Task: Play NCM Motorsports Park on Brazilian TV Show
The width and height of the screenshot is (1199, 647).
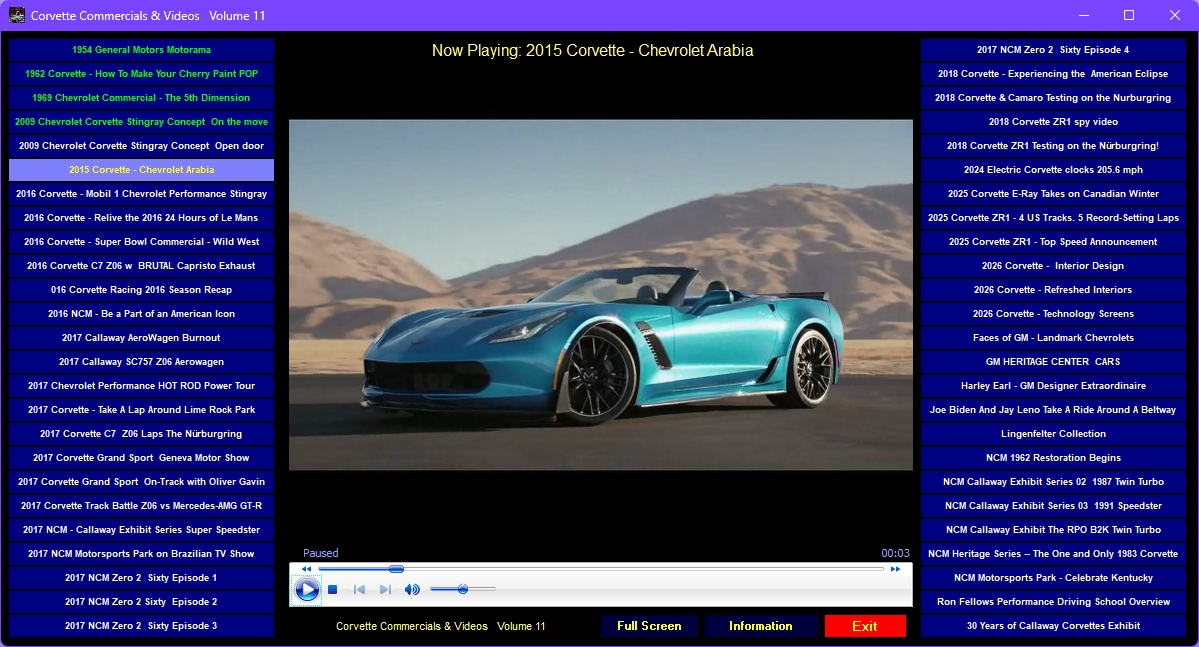Action: (141, 554)
